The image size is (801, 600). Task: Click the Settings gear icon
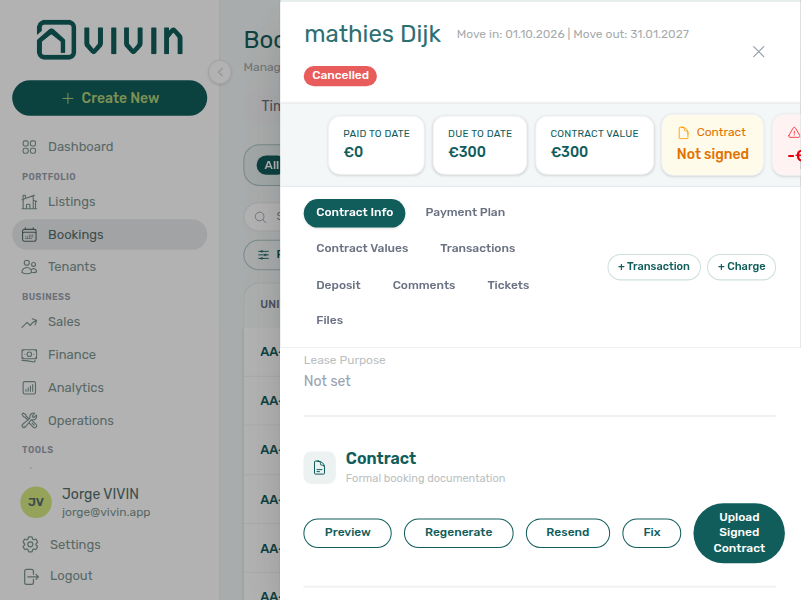tap(30, 544)
